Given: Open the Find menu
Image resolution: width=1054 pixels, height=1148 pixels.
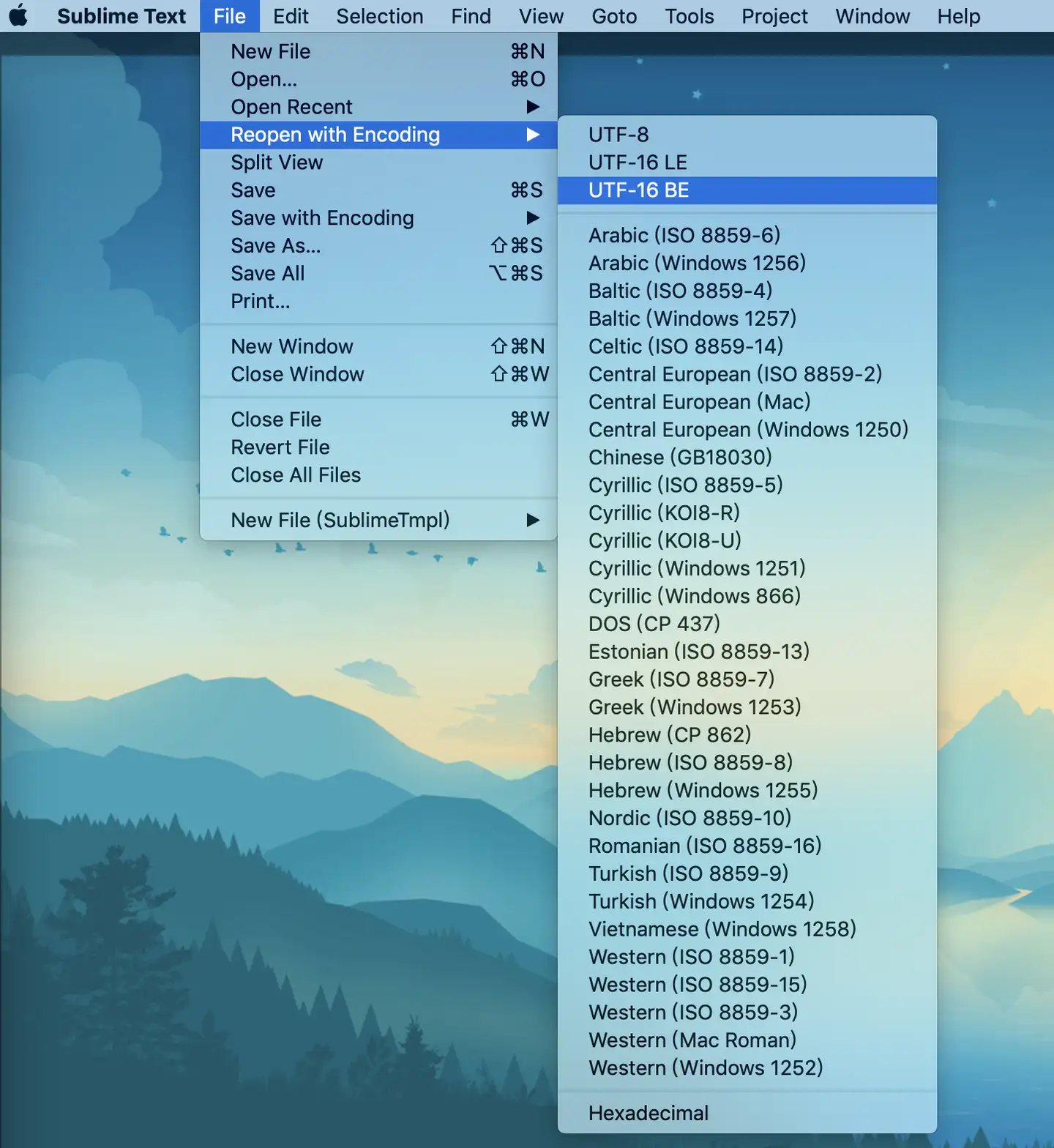Looking at the screenshot, I should pyautogui.click(x=471, y=15).
